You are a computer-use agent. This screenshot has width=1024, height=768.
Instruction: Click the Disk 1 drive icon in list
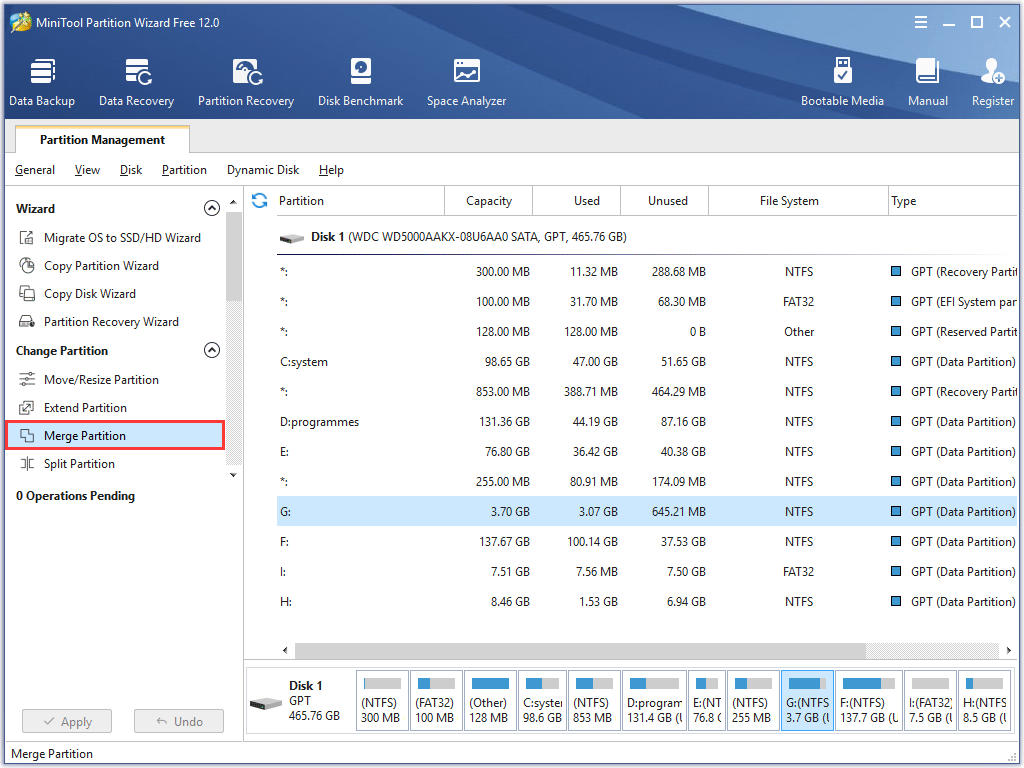tap(291, 238)
